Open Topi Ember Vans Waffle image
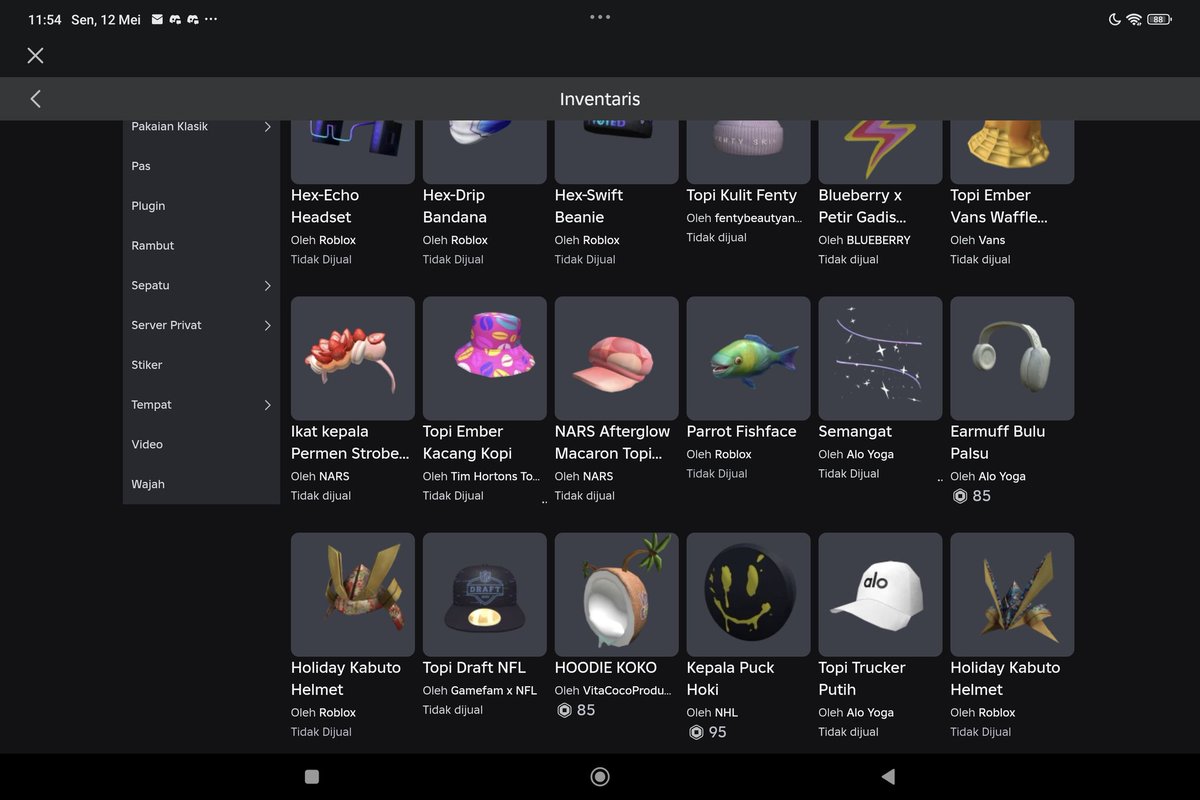Viewport: 1200px width, 800px height. click(x=1013, y=152)
